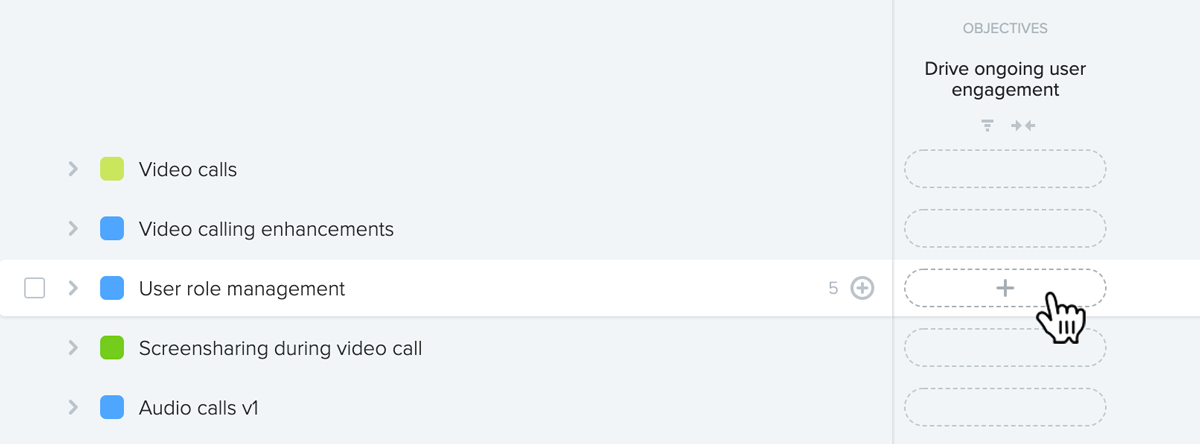This screenshot has height=444, width=1200.
Task: Click green swatch beside Screensharing during video call
Action: click(x=112, y=348)
